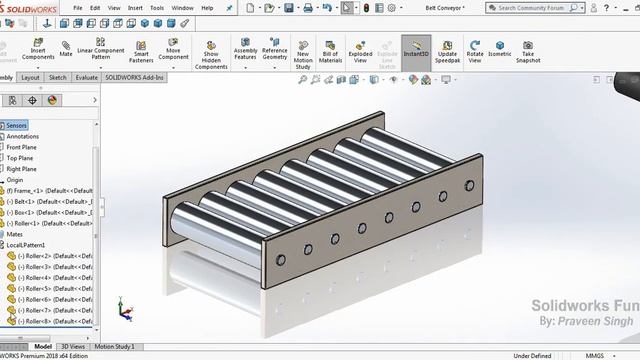The height and width of the screenshot is (360, 640).
Task: Click the New document icon
Action: point(250,8)
